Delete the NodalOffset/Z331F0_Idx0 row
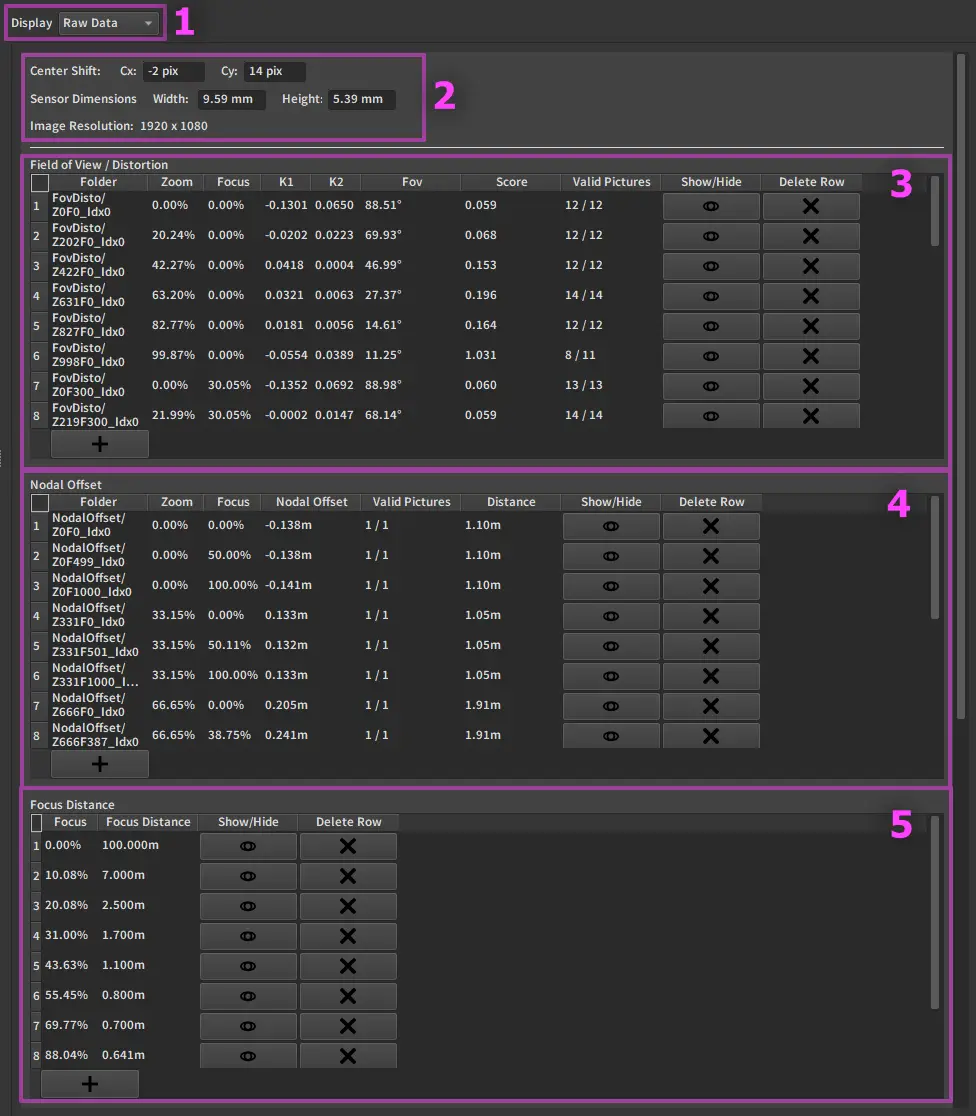The image size is (976, 1116). [x=711, y=616]
